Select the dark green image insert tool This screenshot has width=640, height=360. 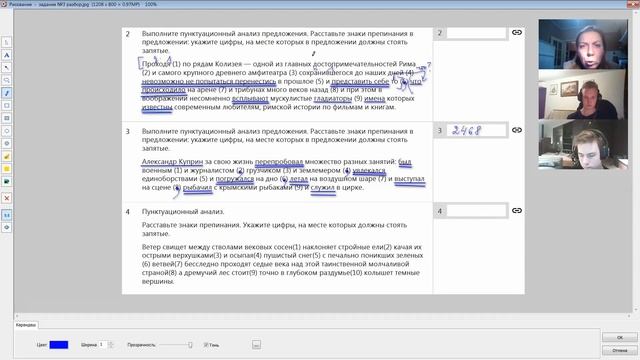click(x=7, y=182)
